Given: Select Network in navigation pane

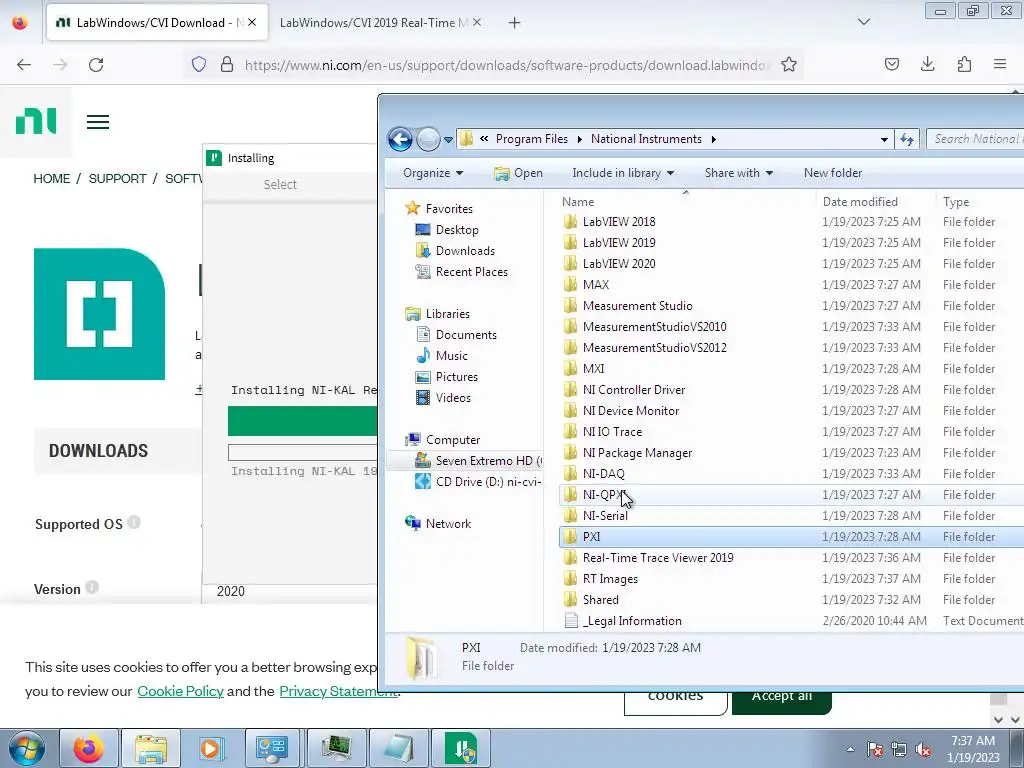Looking at the screenshot, I should coord(448,524).
